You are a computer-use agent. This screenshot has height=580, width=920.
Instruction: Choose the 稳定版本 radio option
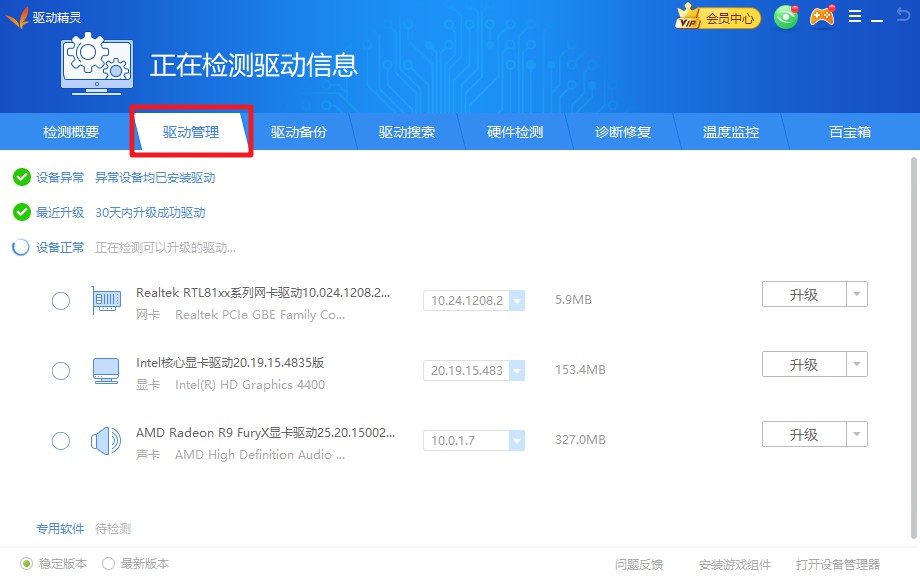(26, 564)
